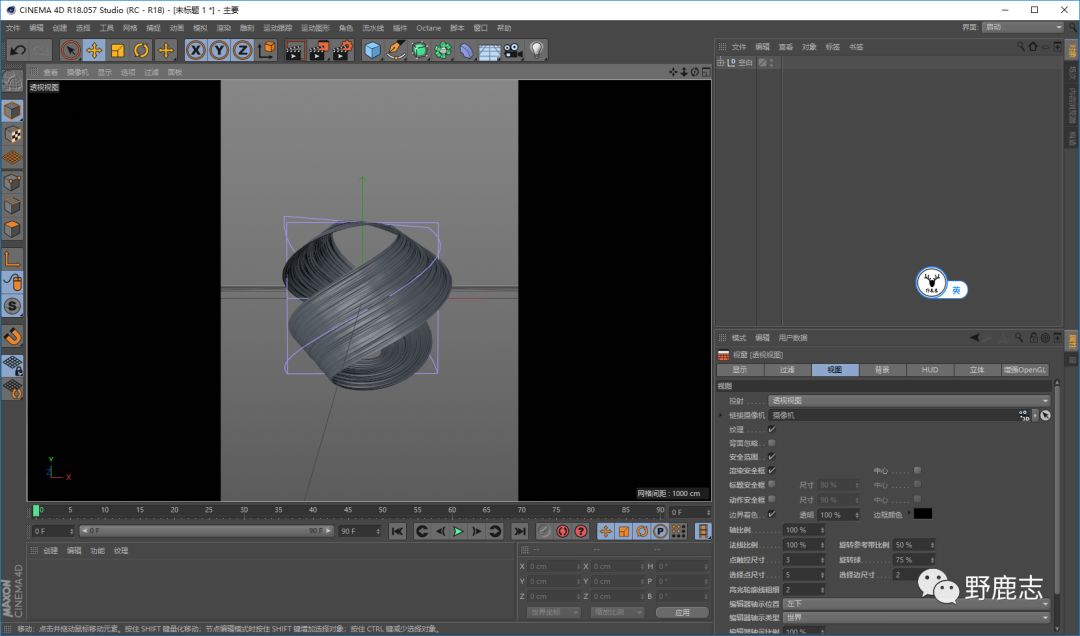Add a Cube primitive object
This screenshot has width=1080, height=636.
(373, 50)
